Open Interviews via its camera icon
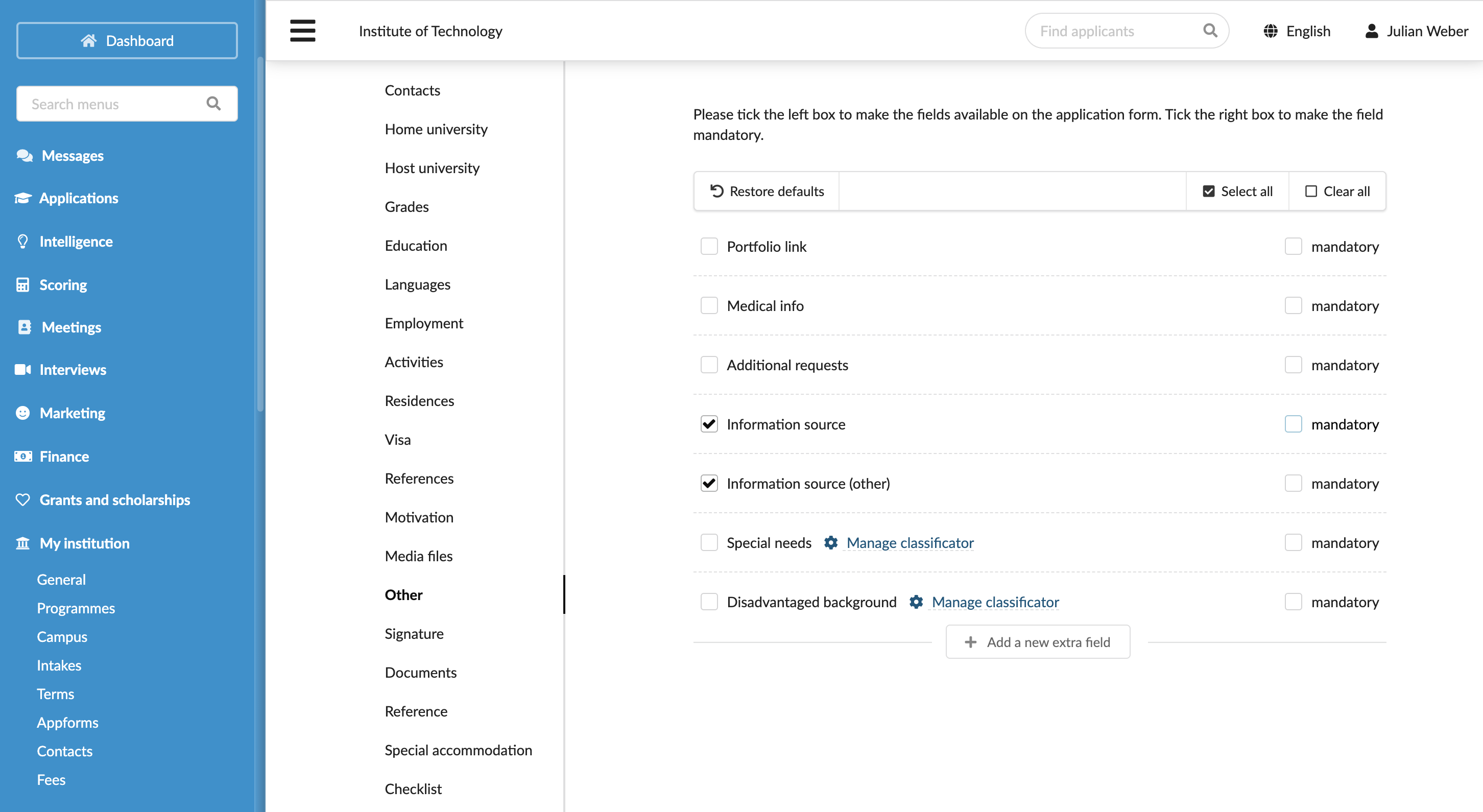1483x812 pixels. (23, 369)
